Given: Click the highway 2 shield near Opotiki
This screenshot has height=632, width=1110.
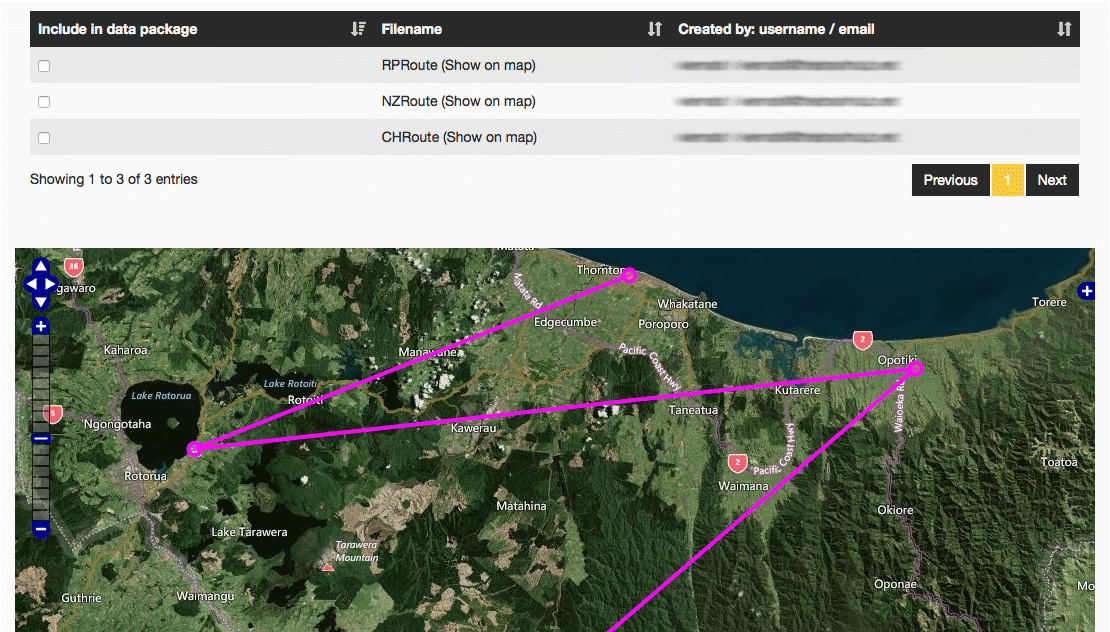Looking at the screenshot, I should tap(862, 340).
